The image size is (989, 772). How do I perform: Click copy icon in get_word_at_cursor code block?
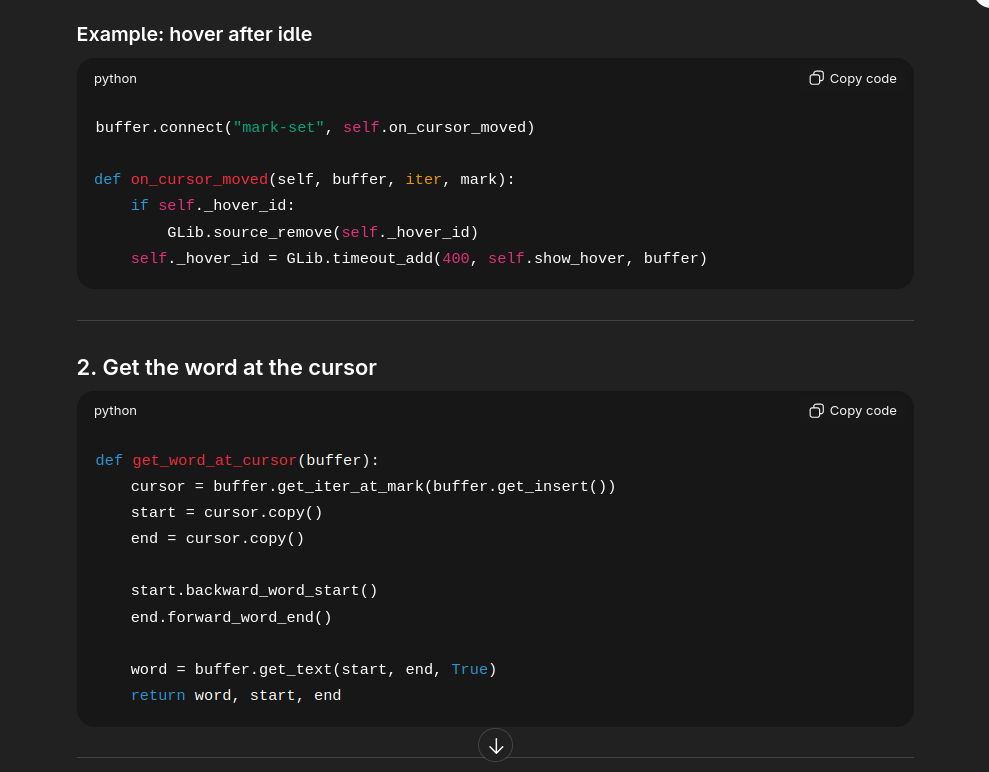[816, 411]
